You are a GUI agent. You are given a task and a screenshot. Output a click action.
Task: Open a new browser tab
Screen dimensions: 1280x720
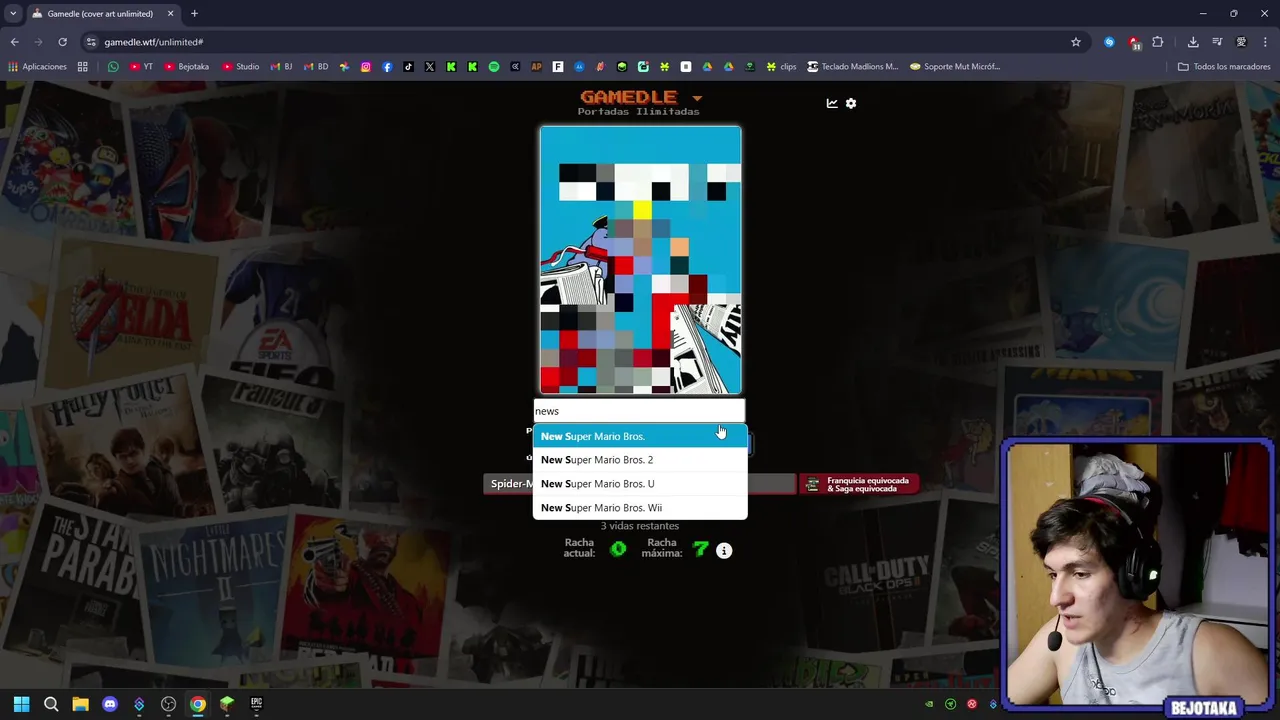pyautogui.click(x=194, y=14)
